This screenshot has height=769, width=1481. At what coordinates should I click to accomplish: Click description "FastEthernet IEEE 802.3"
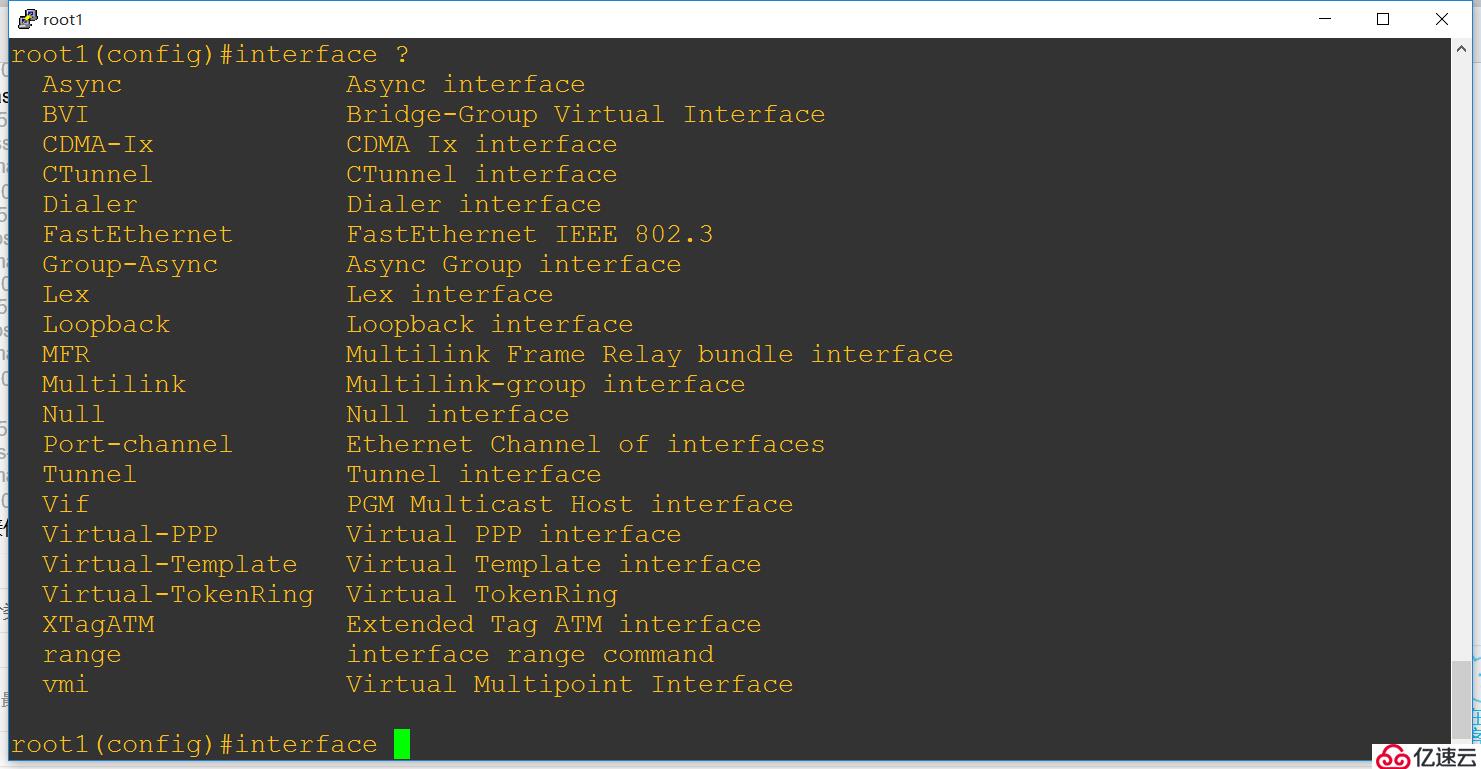(530, 235)
